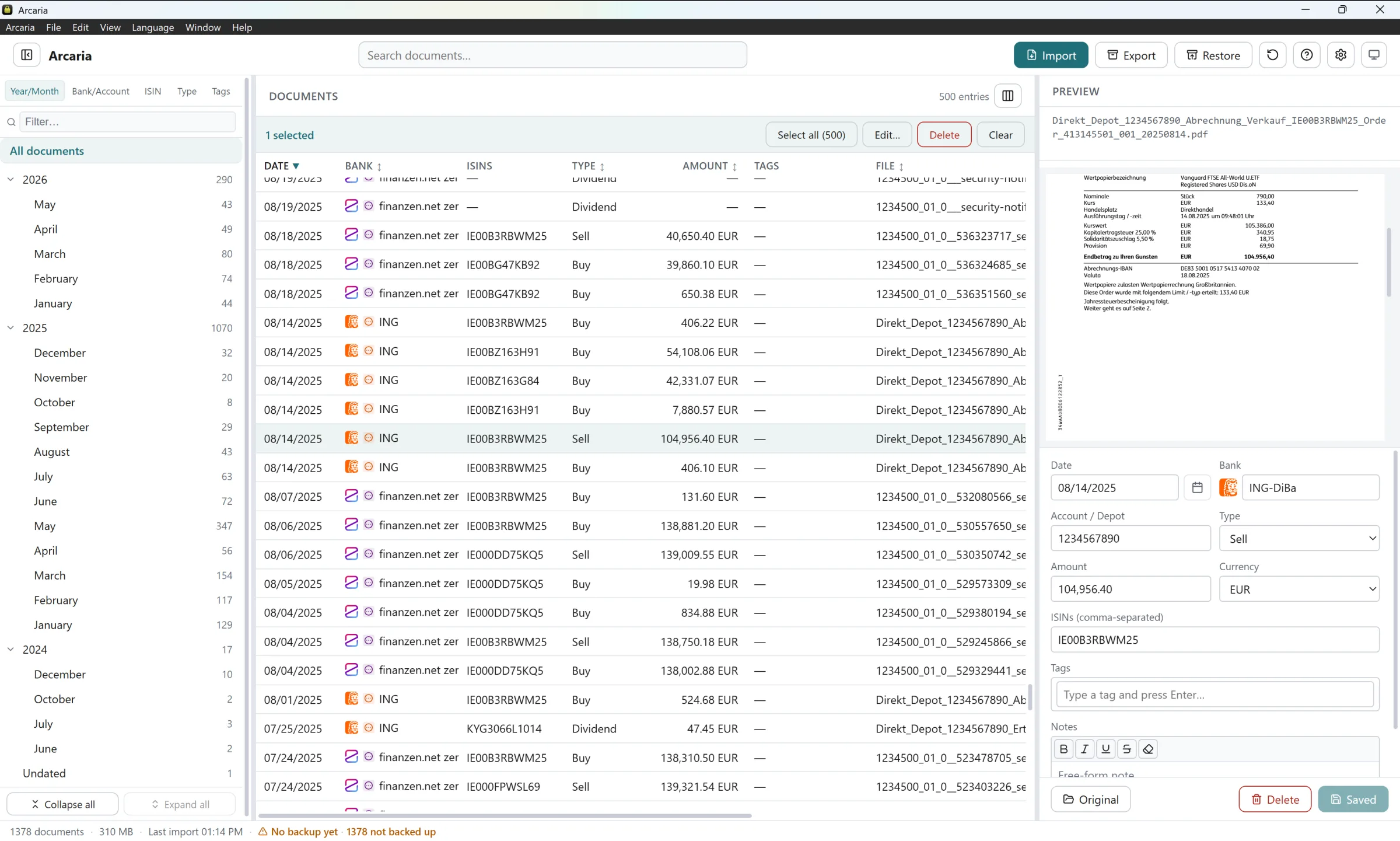The width and height of the screenshot is (1400, 841).
Task: Select All documents in the sidebar
Action: pos(121,151)
